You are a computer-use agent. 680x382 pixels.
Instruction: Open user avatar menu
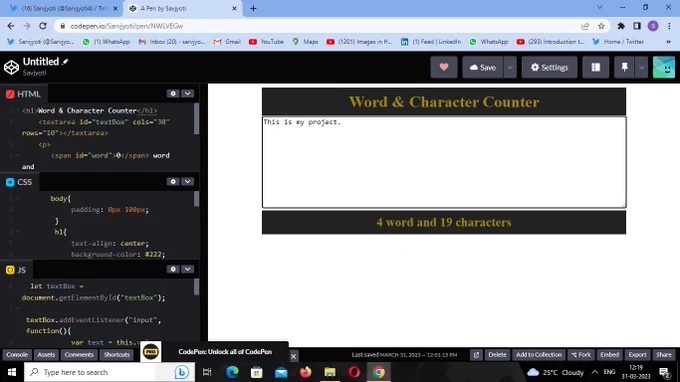click(664, 67)
